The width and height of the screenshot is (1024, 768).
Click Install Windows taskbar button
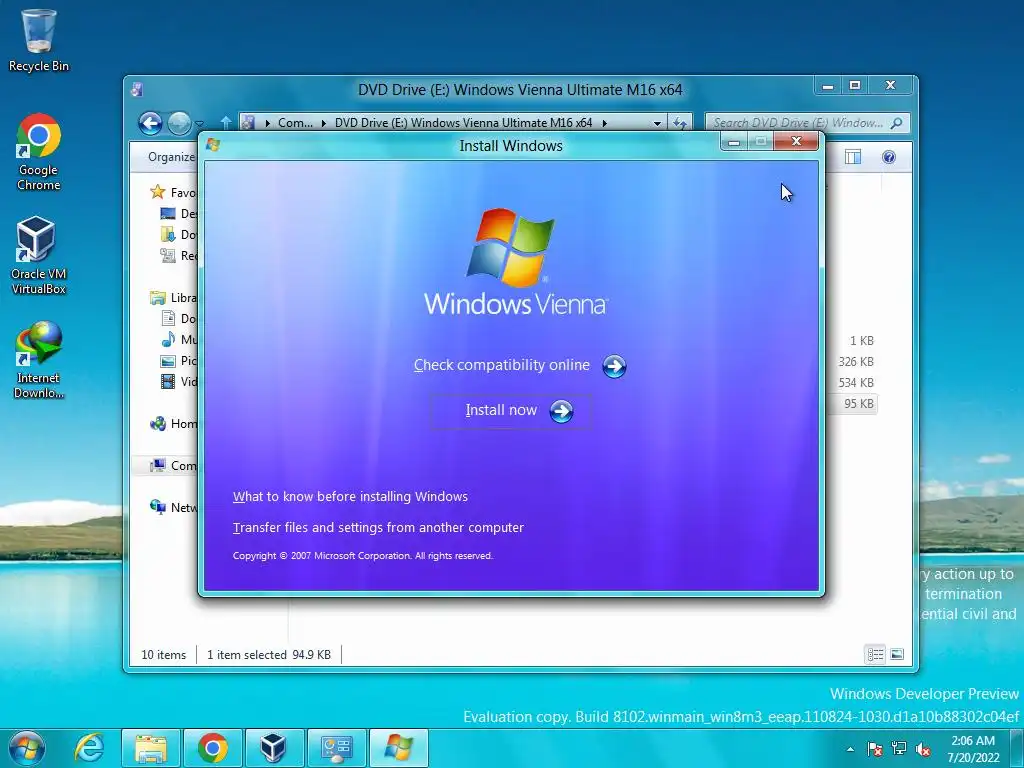pyautogui.click(x=398, y=748)
